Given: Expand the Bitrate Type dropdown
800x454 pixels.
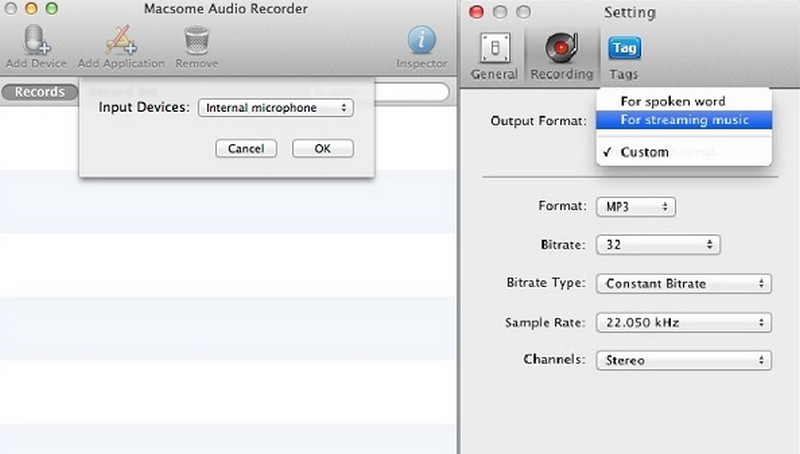Looking at the screenshot, I should point(684,284).
